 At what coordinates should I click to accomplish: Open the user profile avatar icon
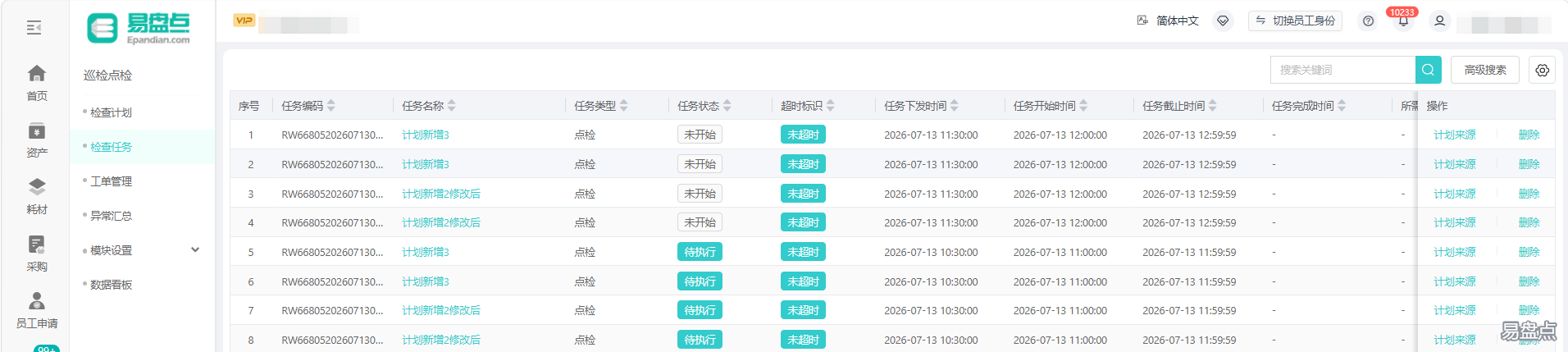pyautogui.click(x=1439, y=21)
